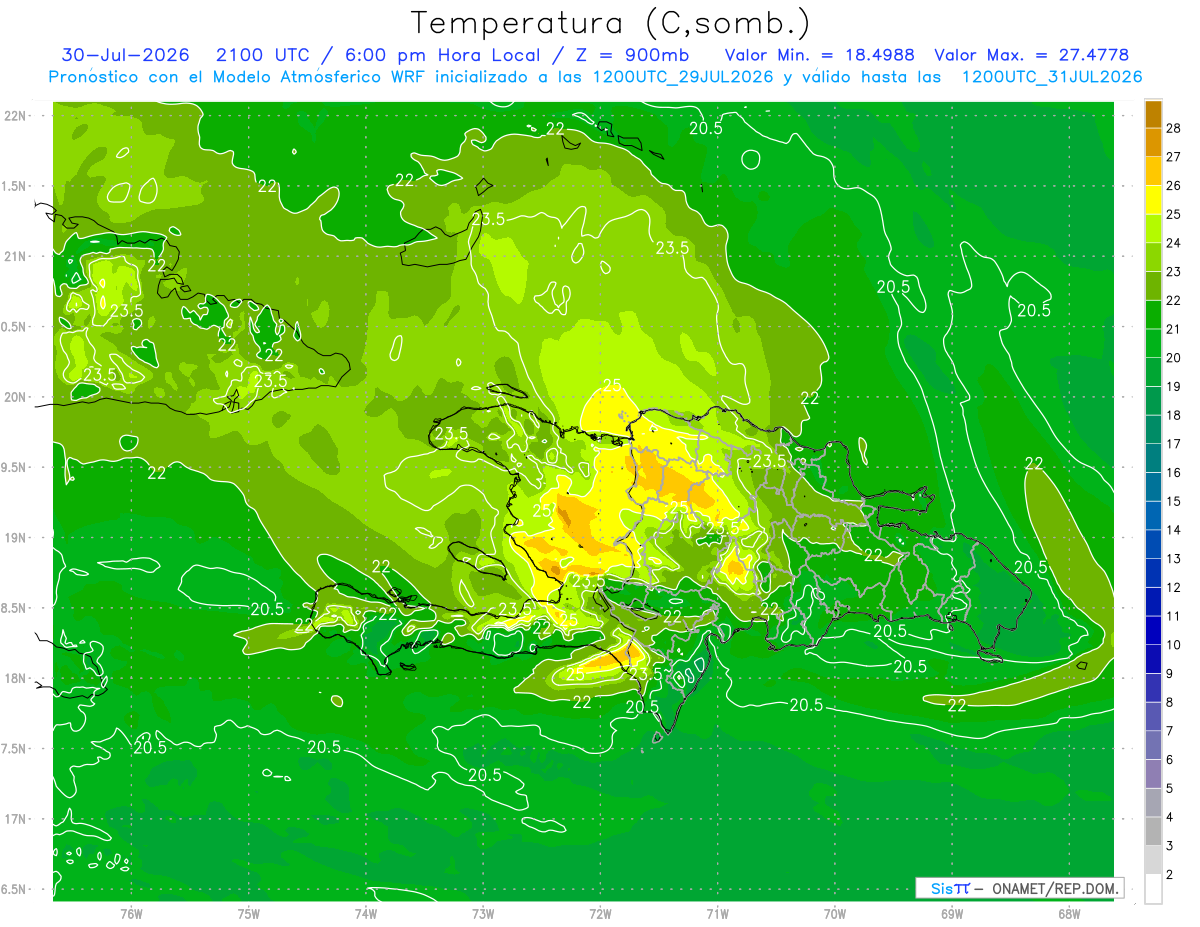
Task: Click the '8.5N' latitude axis label
Action: click(15, 608)
